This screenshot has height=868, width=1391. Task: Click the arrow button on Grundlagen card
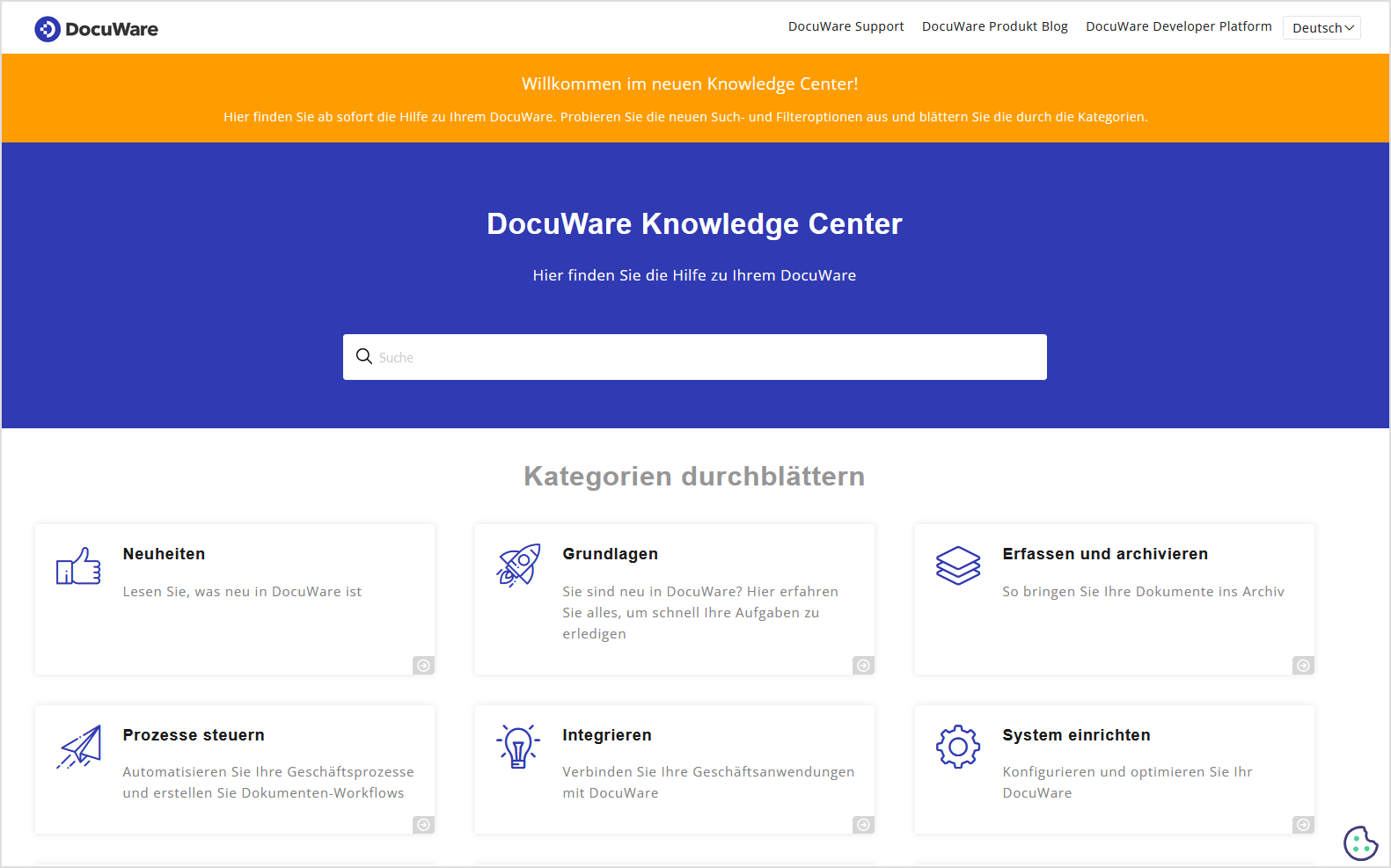(863, 666)
